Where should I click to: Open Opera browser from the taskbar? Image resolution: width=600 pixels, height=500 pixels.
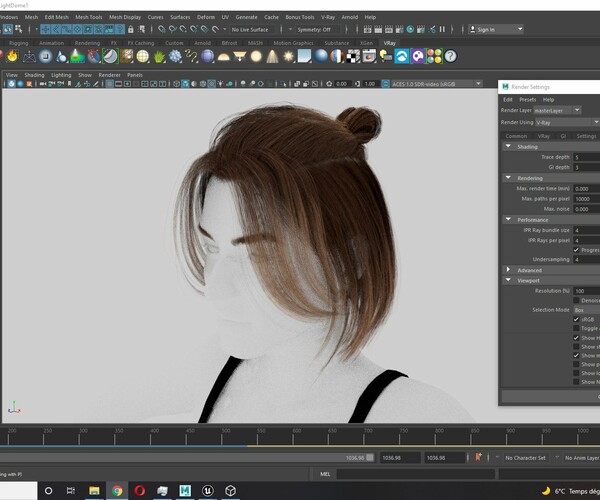[x=140, y=490]
